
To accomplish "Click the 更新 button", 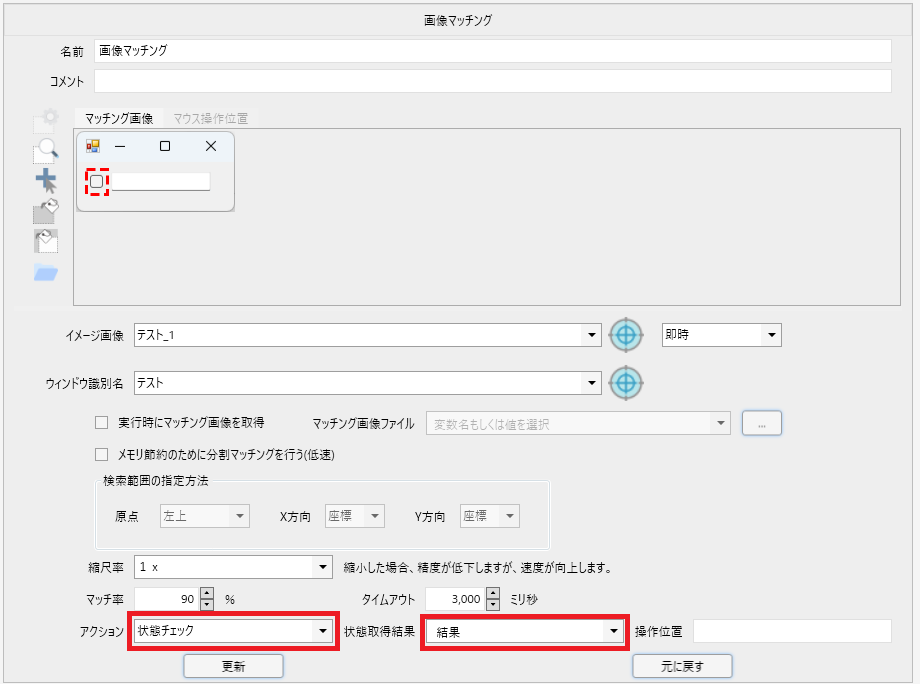I will (234, 666).
